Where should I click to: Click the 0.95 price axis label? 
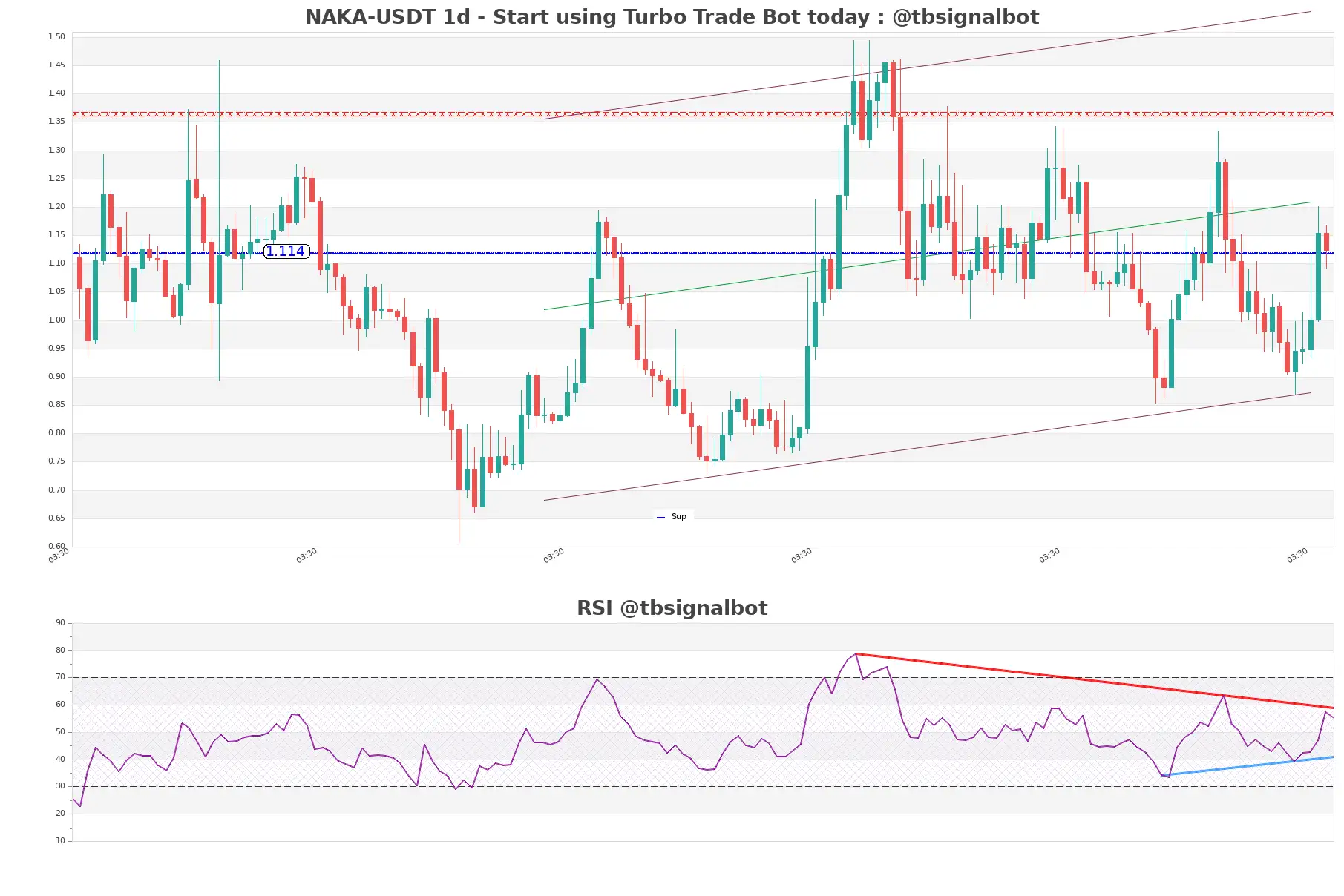[x=56, y=349]
